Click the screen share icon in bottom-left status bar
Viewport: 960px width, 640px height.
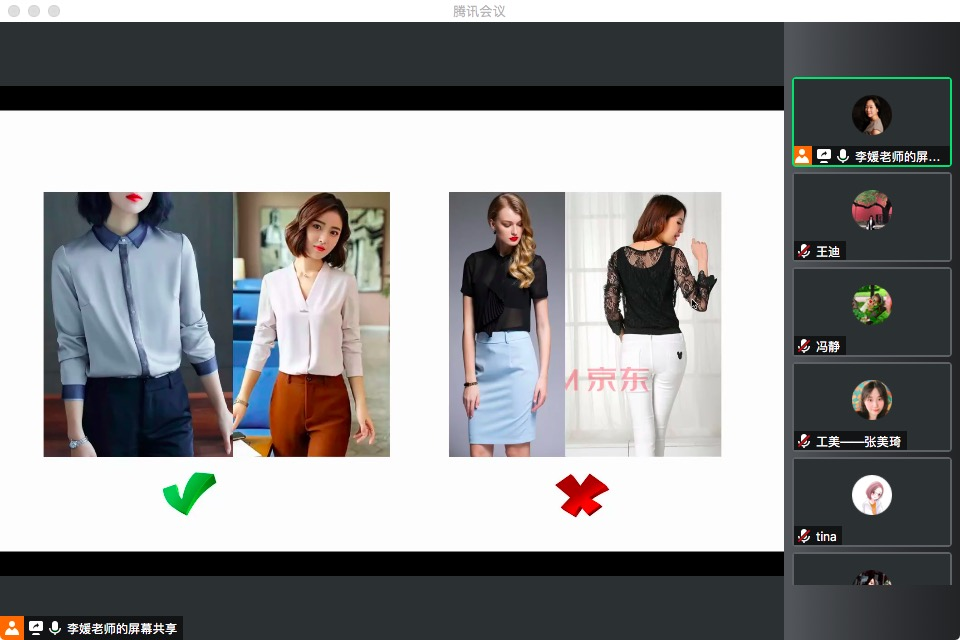pos(36,628)
